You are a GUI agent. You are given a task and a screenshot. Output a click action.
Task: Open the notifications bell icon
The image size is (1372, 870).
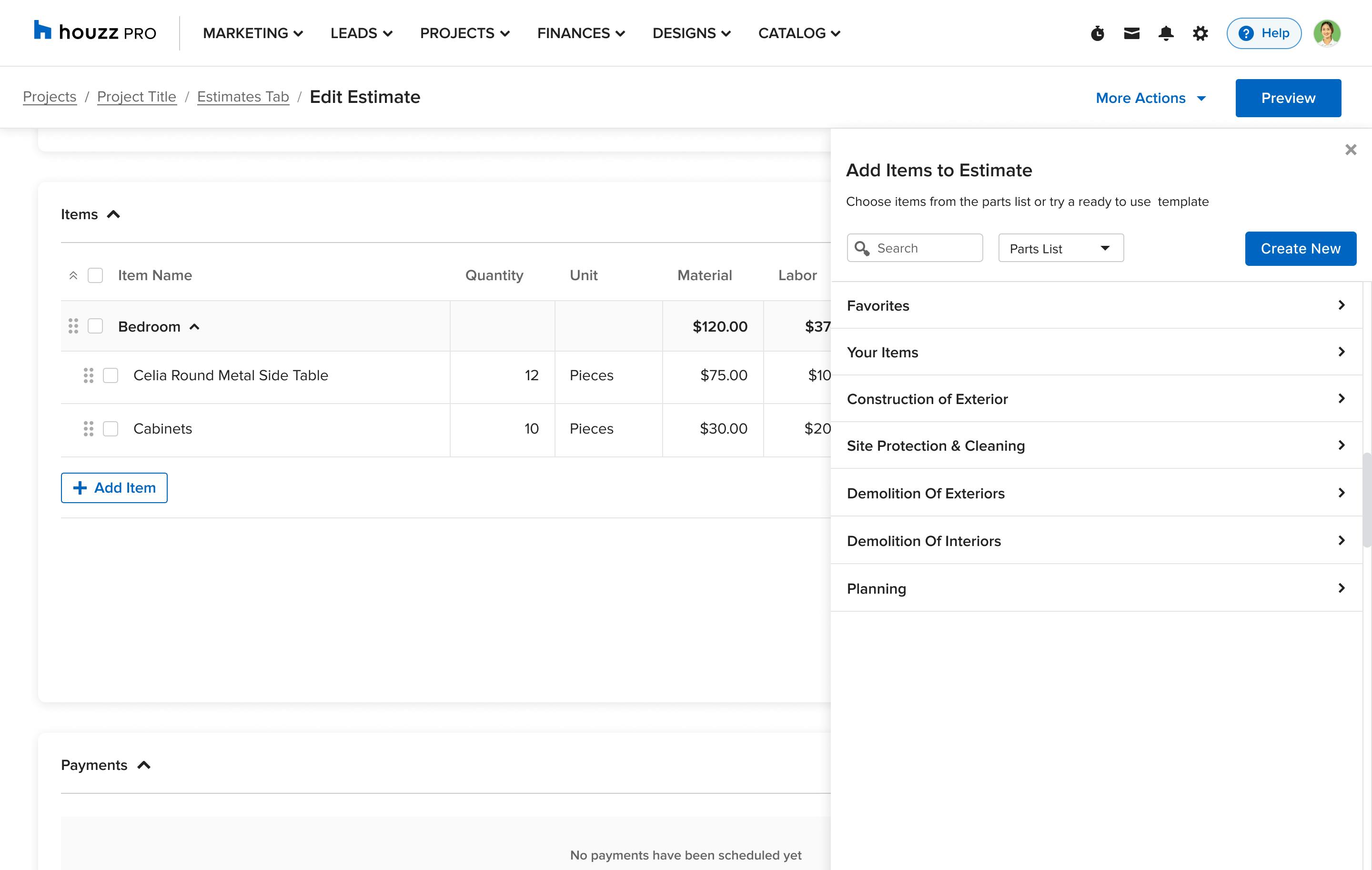click(1166, 33)
